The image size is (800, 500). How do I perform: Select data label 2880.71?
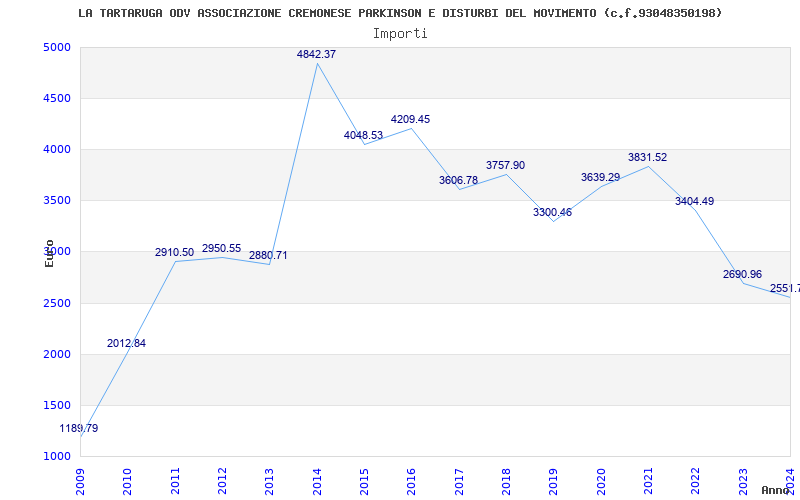point(268,255)
